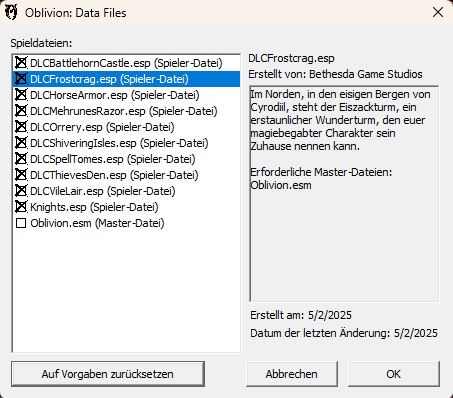Click the Auf Vorgaben zurücksetzen button
The height and width of the screenshot is (398, 453).
108,374
